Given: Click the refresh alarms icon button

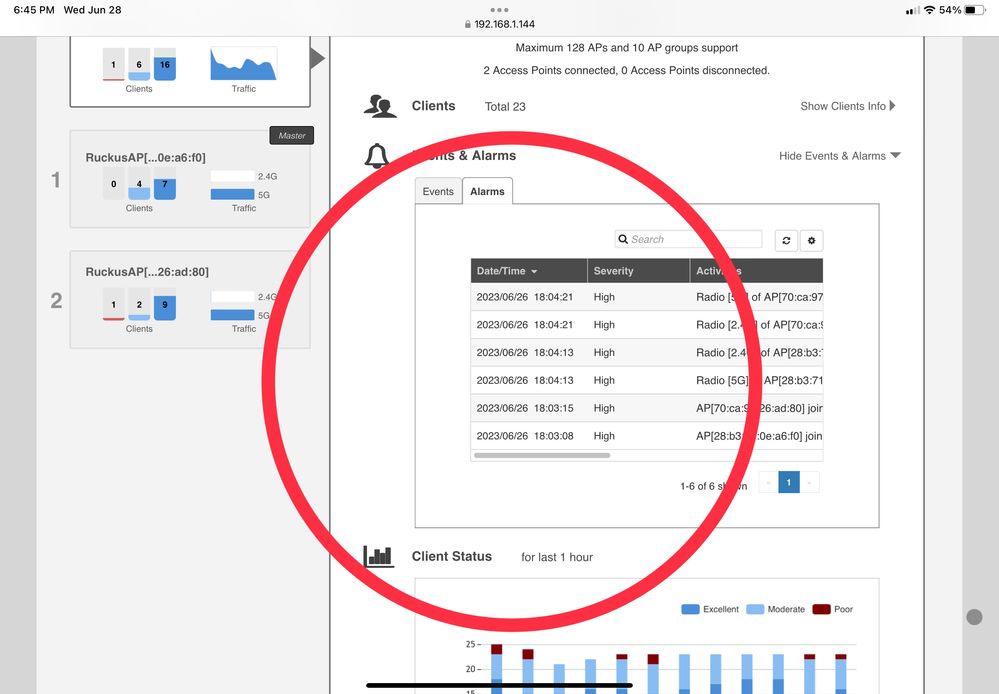Looking at the screenshot, I should (786, 240).
